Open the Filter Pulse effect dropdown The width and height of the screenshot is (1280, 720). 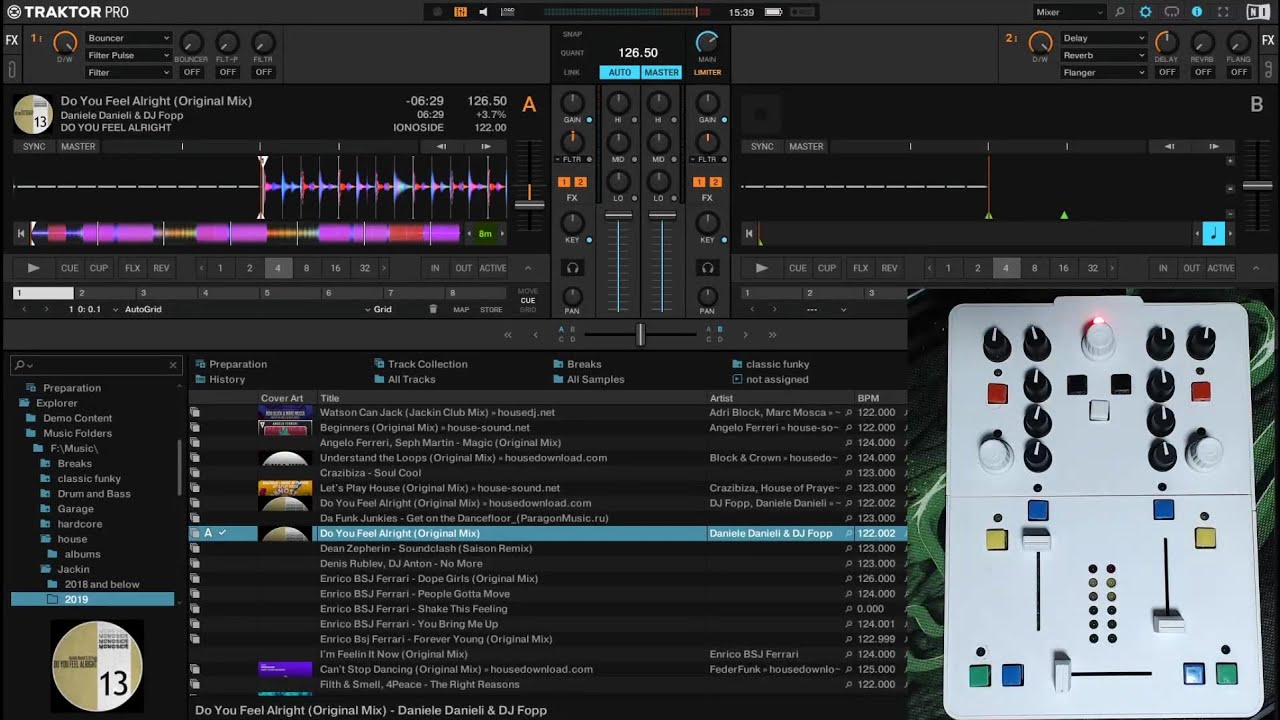(128, 55)
